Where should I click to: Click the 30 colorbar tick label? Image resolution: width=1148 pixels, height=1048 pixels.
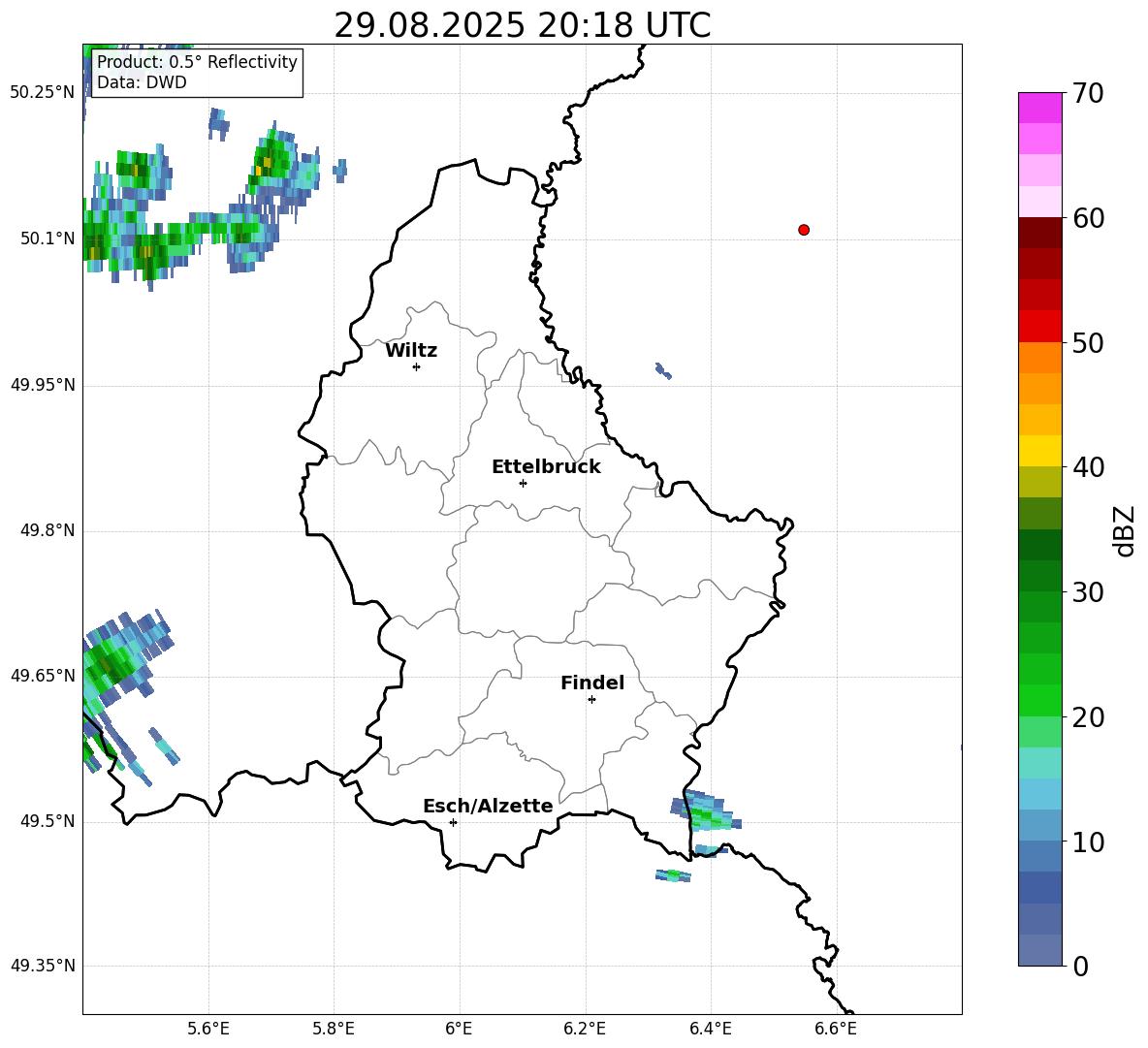pos(1088,592)
